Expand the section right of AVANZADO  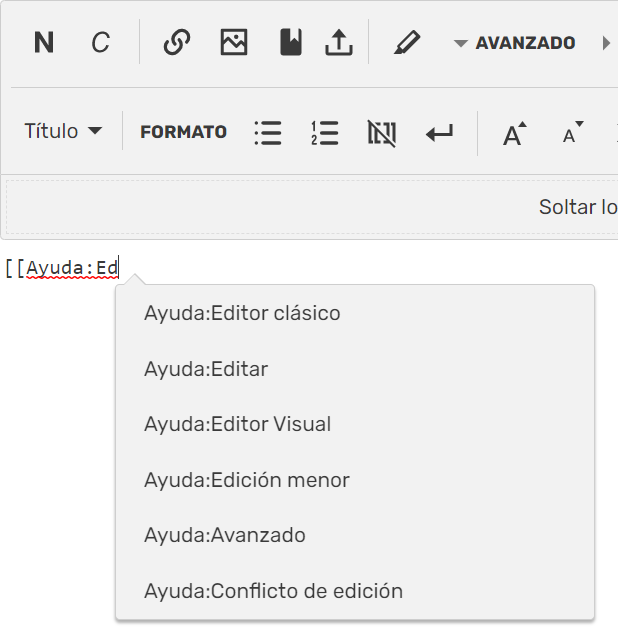point(606,43)
